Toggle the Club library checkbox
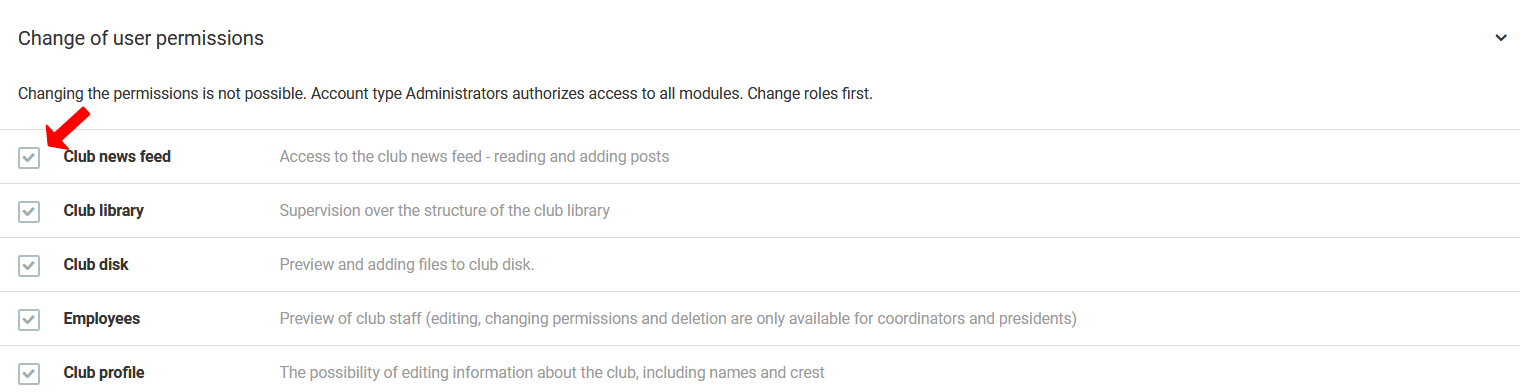 pos(29,212)
